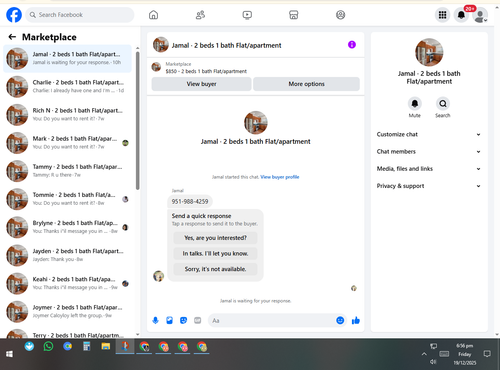This screenshot has width=500, height=370.
Task: Search in conversation using magnifier icon
Action: (x=443, y=104)
